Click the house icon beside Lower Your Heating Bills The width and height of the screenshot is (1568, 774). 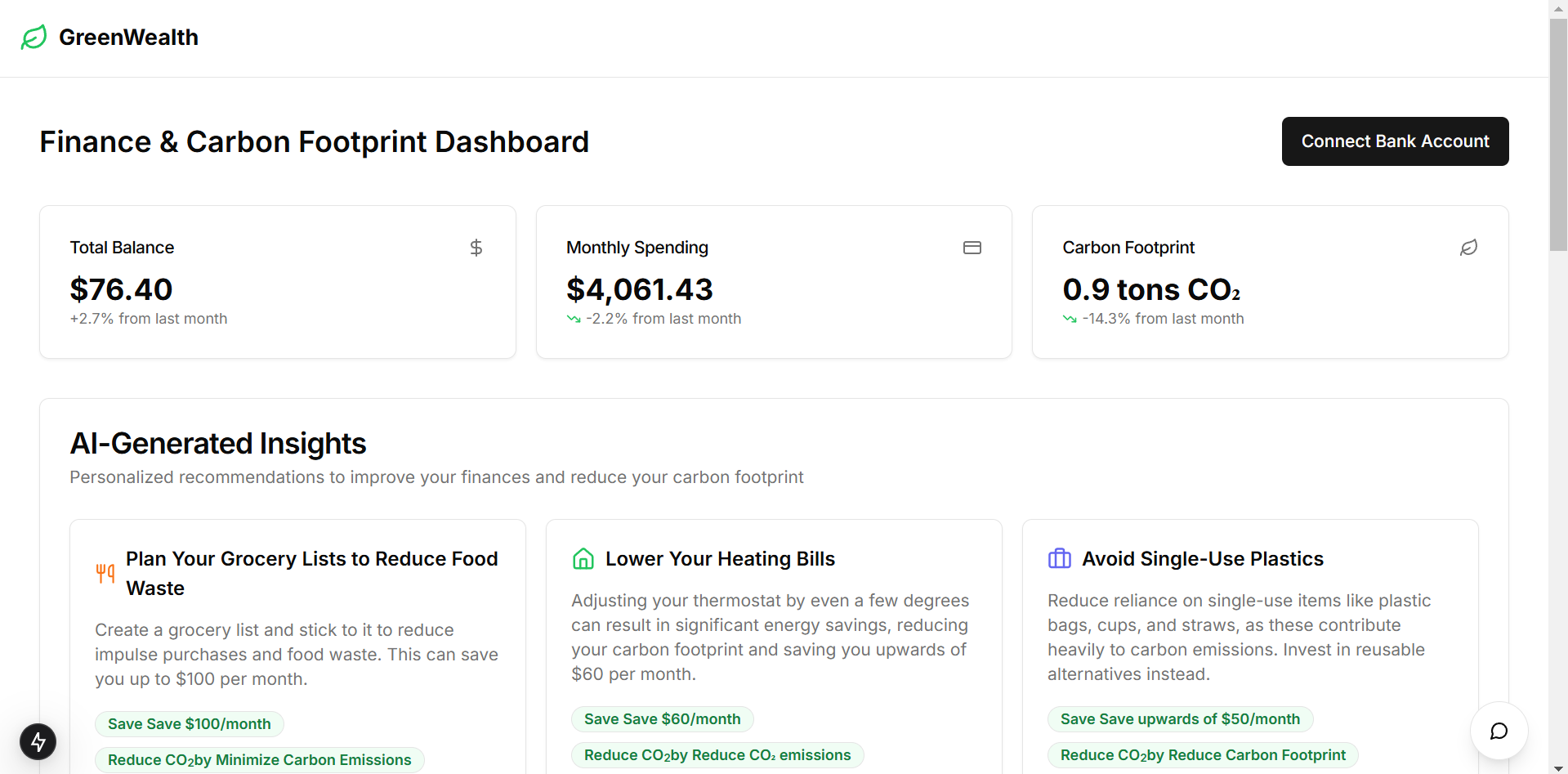(x=583, y=559)
